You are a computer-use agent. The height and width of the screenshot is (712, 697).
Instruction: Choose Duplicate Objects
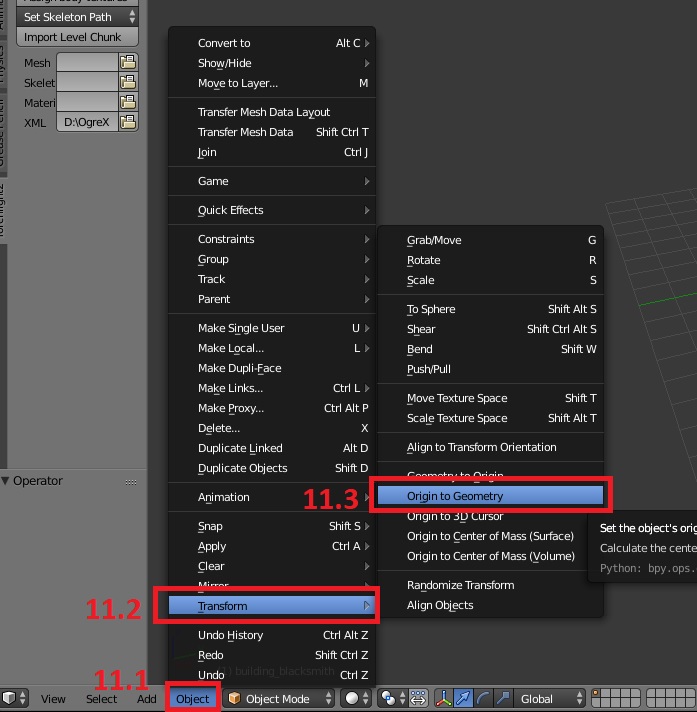coord(272,468)
